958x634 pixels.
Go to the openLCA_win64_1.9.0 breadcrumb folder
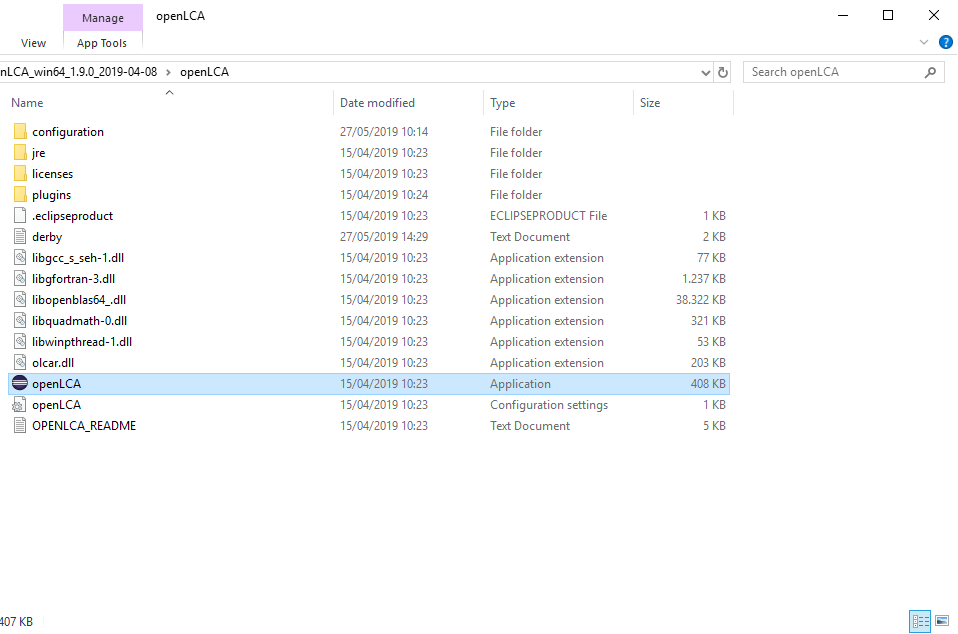coord(78,72)
